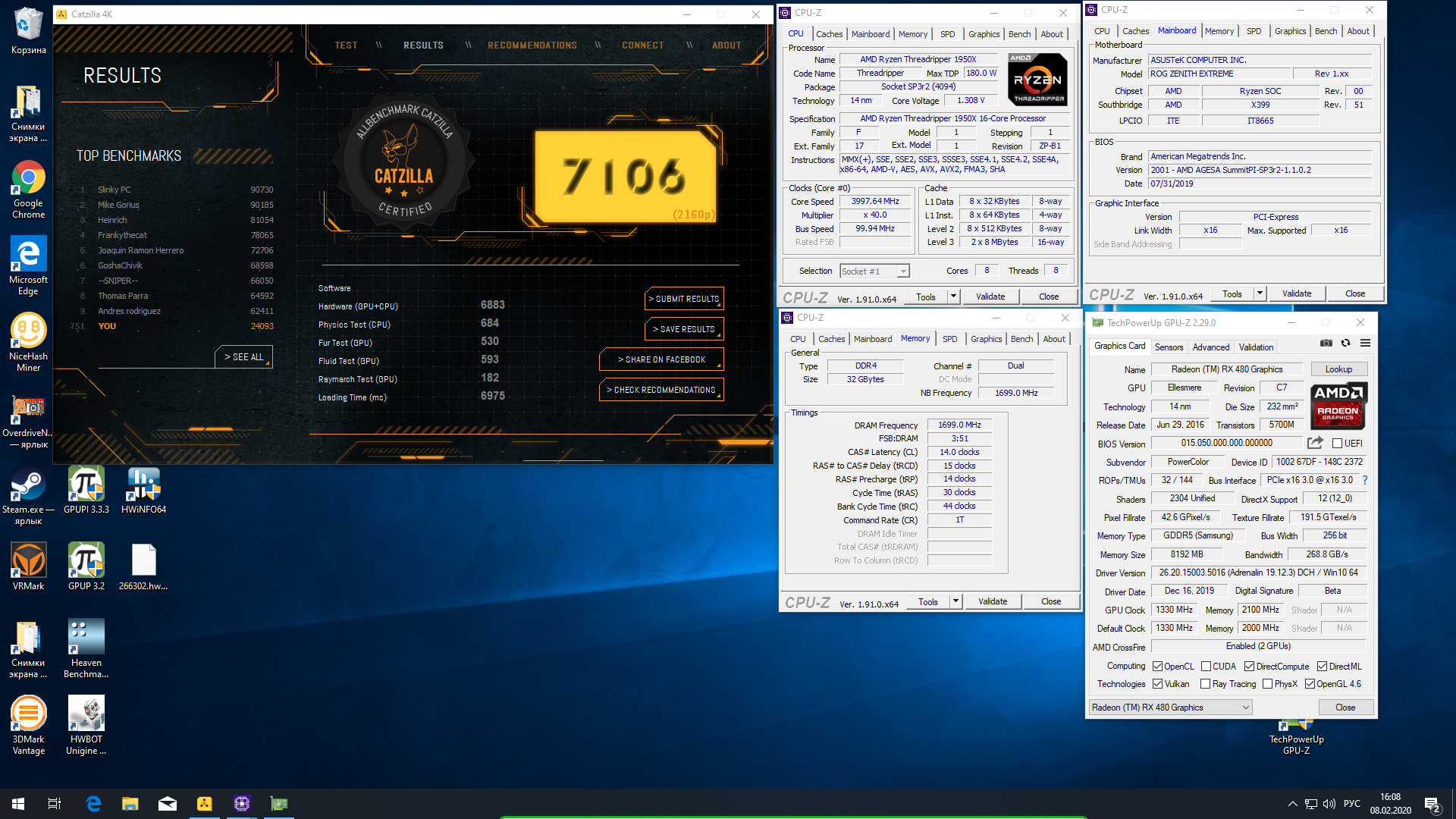Open SPD tab in Memory CPU-Z window
The width and height of the screenshot is (1456, 819).
coord(950,339)
